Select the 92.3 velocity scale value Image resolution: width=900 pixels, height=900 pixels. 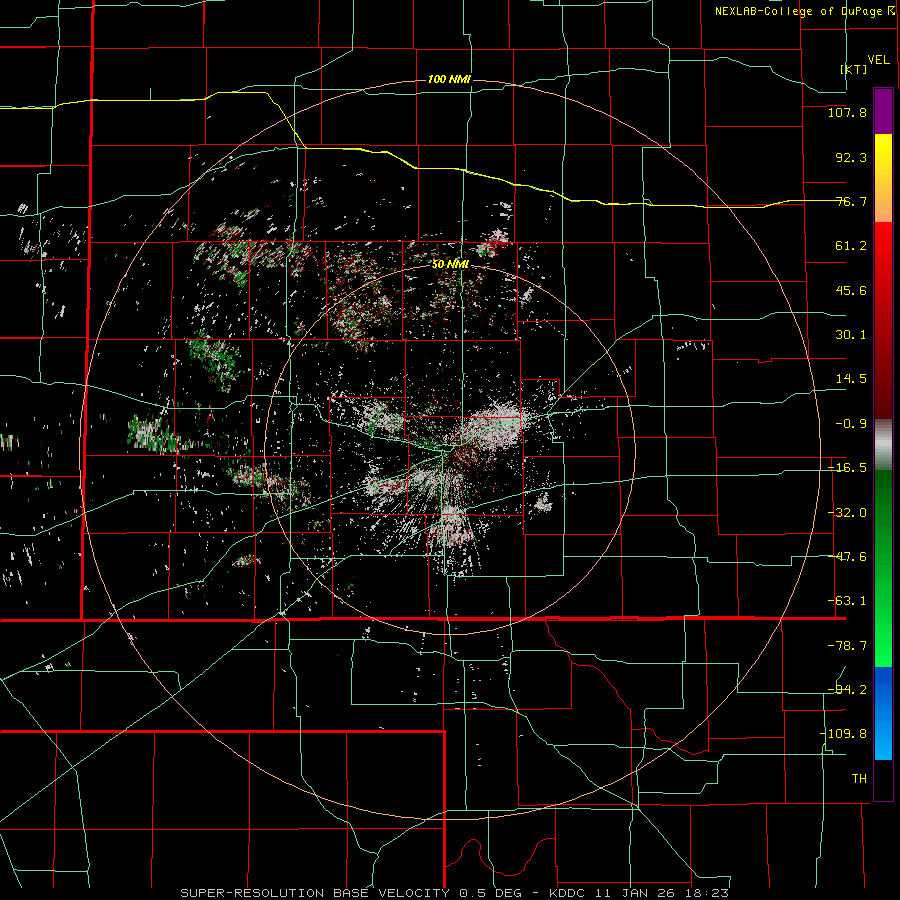(851, 157)
